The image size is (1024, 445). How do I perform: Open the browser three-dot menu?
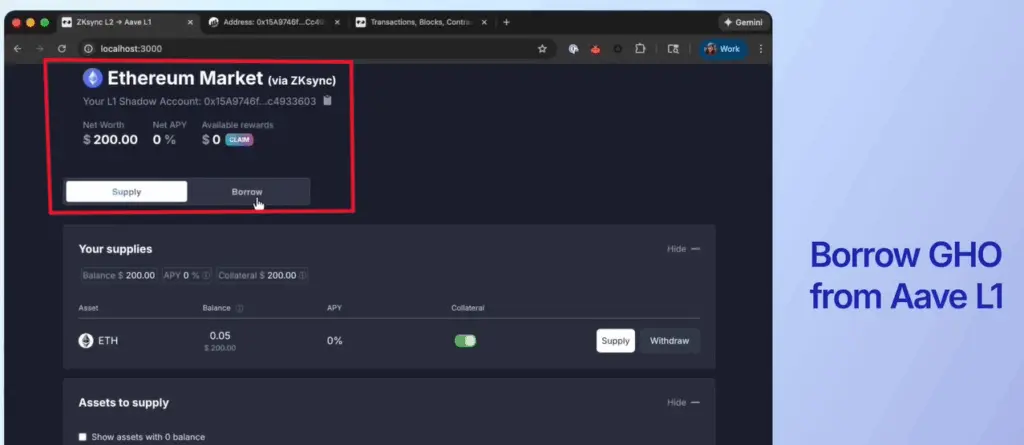tap(761, 49)
